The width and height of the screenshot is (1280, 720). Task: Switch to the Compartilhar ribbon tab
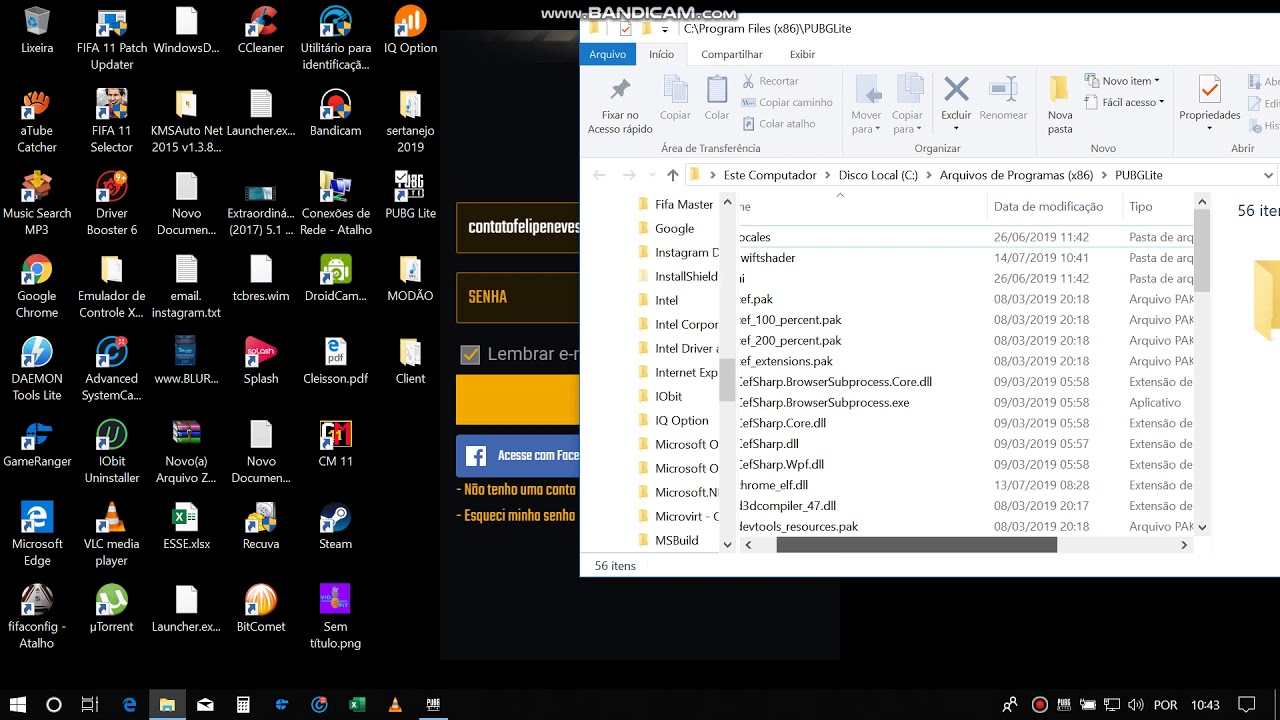pyautogui.click(x=731, y=54)
